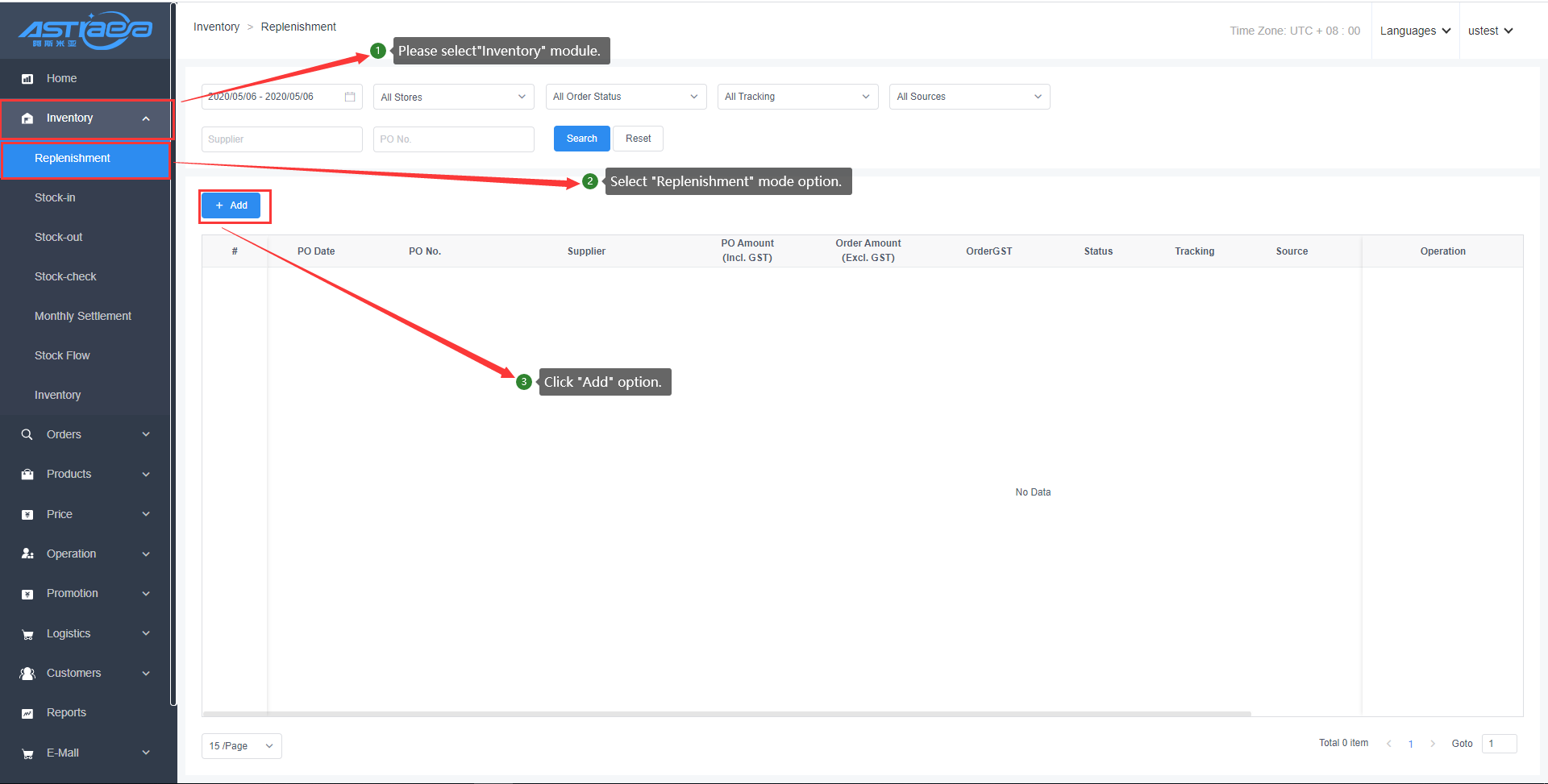Click the Add button
The image size is (1548, 784).
(x=231, y=205)
